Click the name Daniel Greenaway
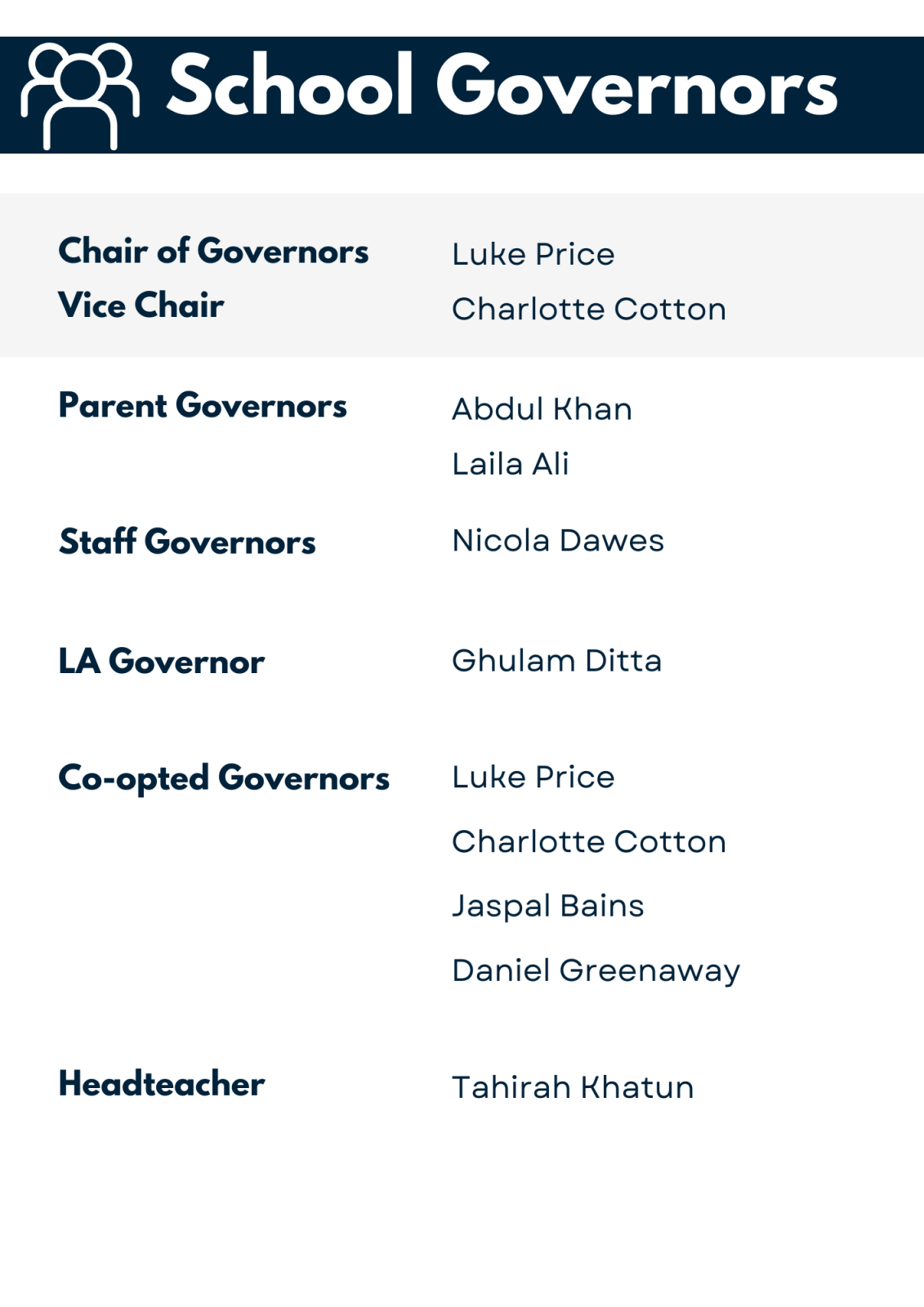The image size is (924, 1307). 596,971
